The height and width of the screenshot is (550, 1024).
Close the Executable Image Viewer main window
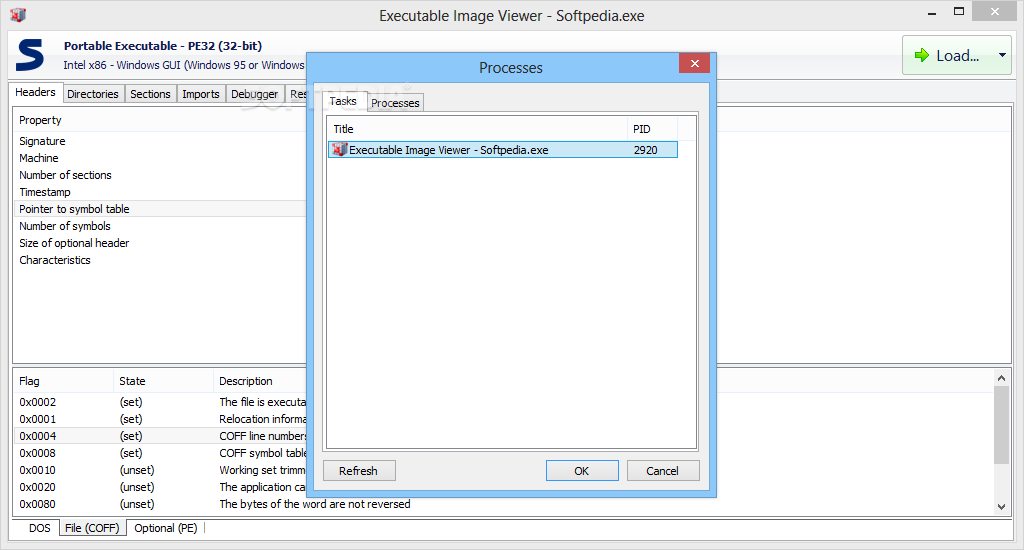pyautogui.click(x=994, y=11)
